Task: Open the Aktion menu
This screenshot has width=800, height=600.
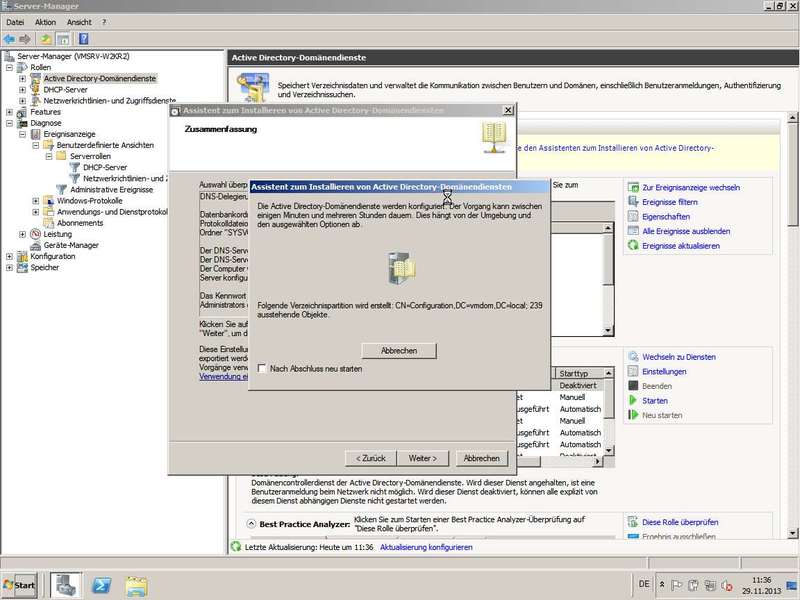Action: (x=45, y=22)
